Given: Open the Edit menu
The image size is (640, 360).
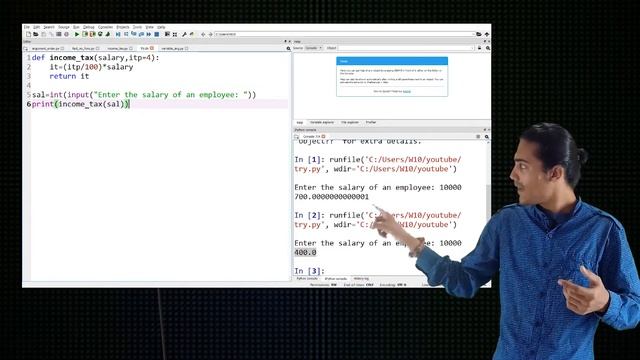Looking at the screenshot, I should click(36, 27).
